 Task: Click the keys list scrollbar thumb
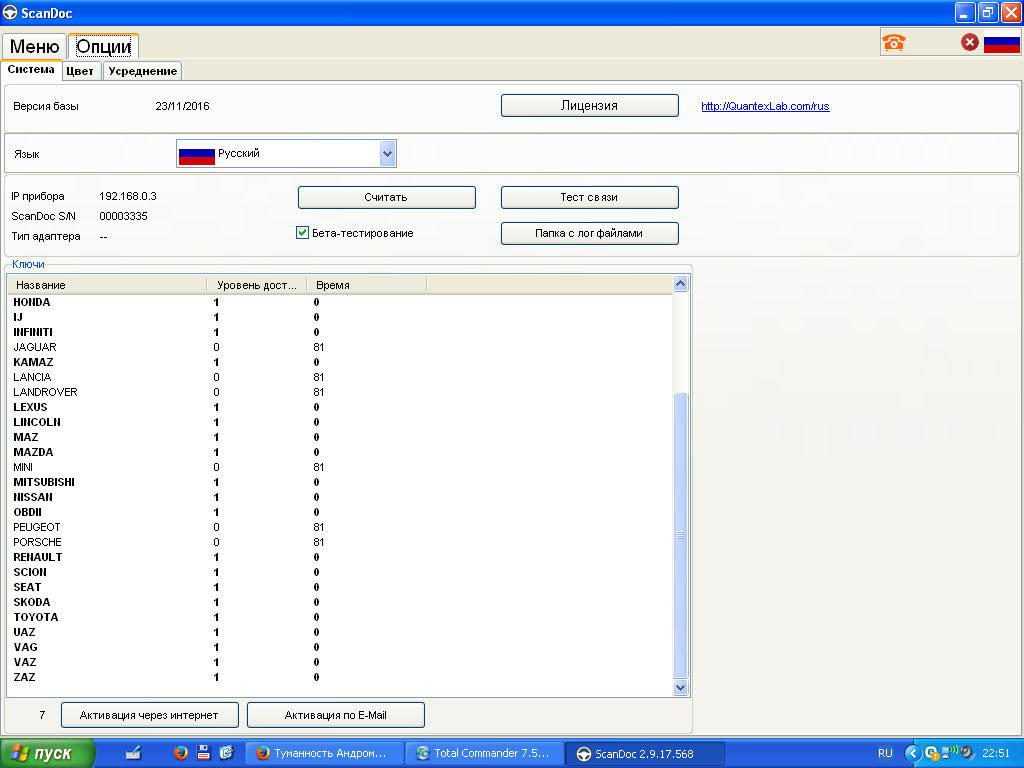680,535
